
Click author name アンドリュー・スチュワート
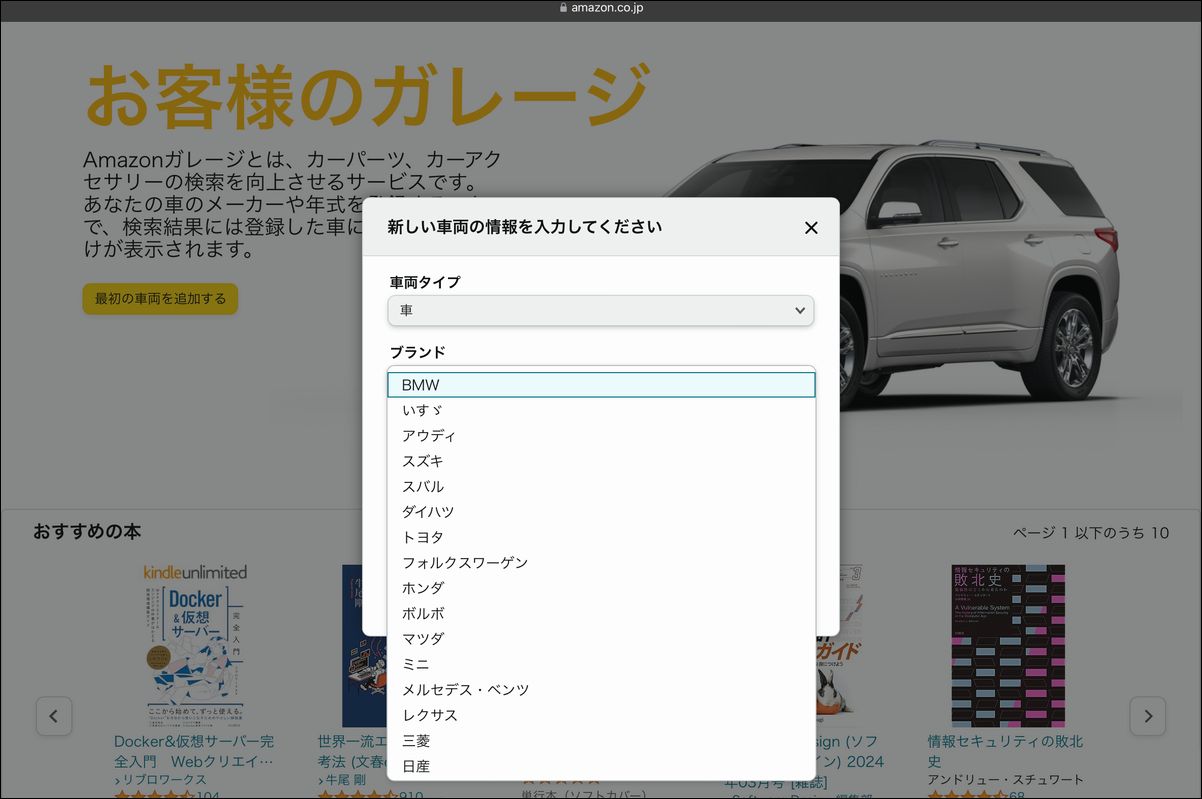1005,780
